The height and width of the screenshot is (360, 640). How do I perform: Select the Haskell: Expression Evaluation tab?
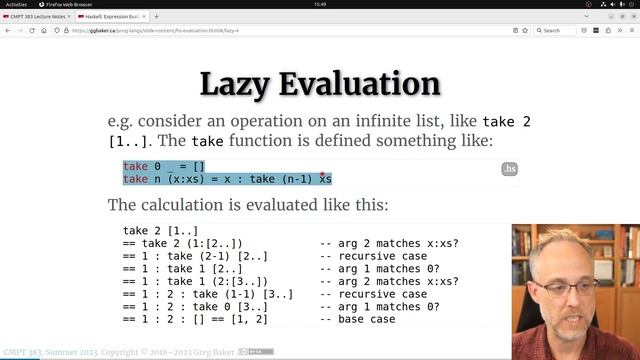(x=112, y=17)
